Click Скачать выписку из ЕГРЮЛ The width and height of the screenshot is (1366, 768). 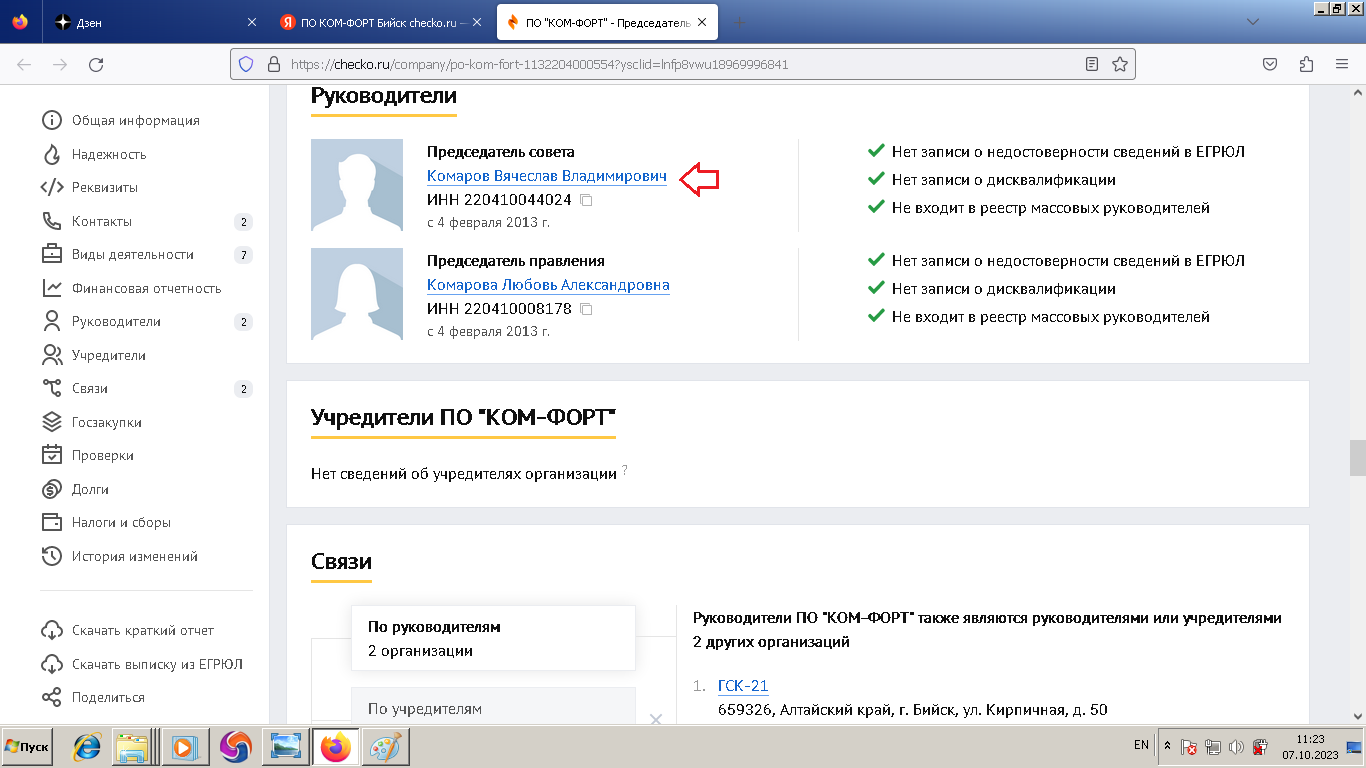157,664
